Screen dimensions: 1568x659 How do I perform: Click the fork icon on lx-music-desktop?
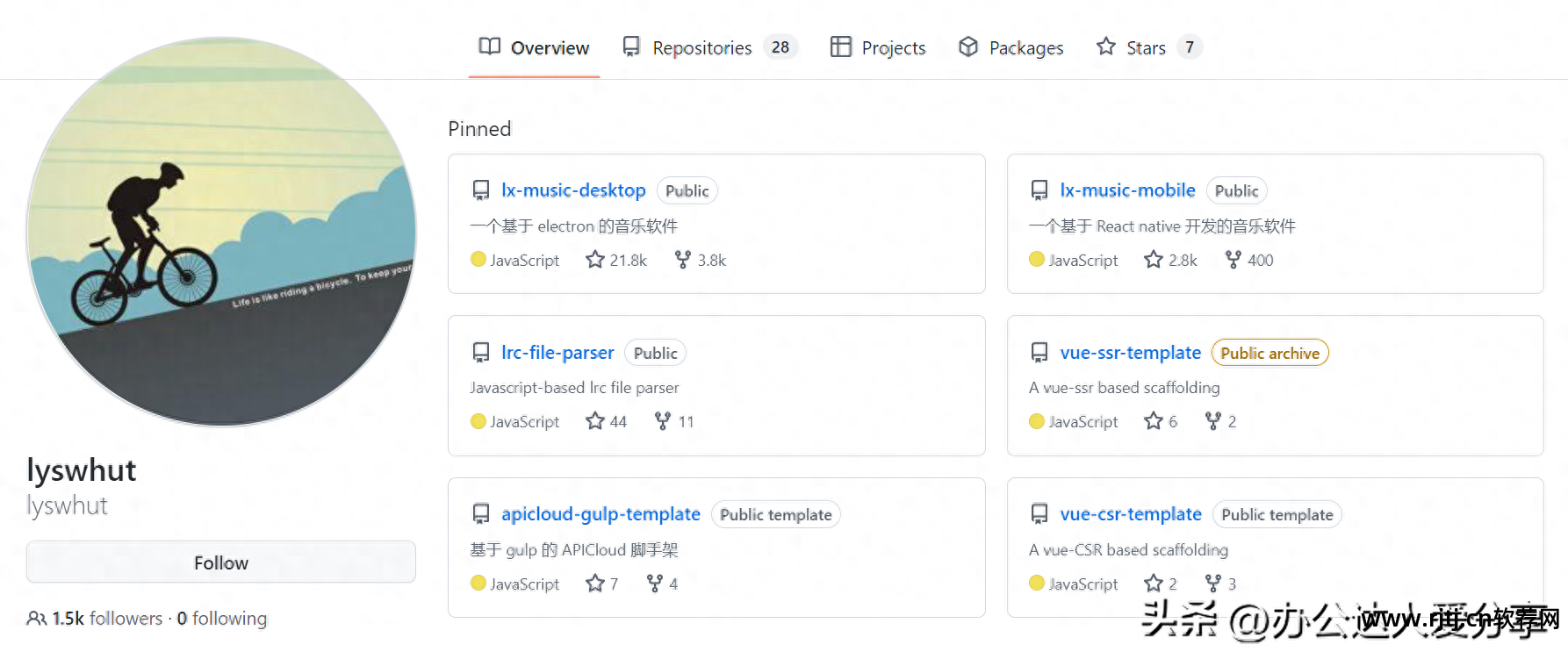click(x=682, y=260)
